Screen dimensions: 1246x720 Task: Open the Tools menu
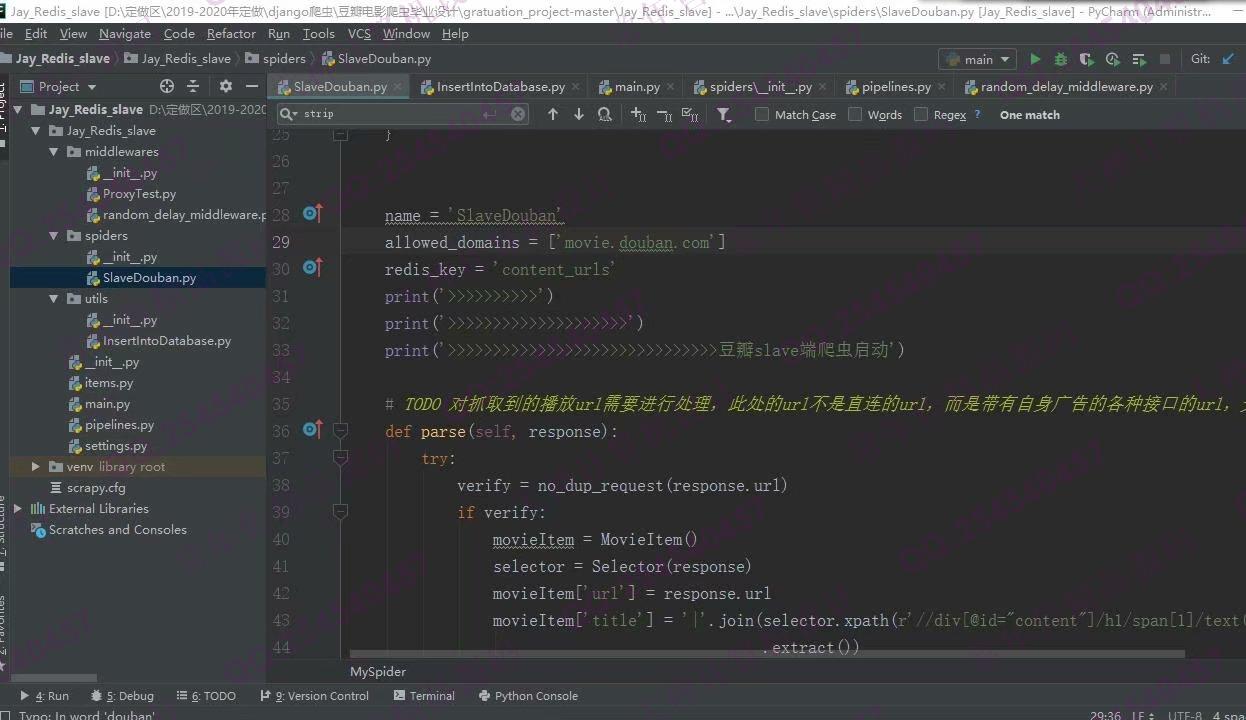318,33
